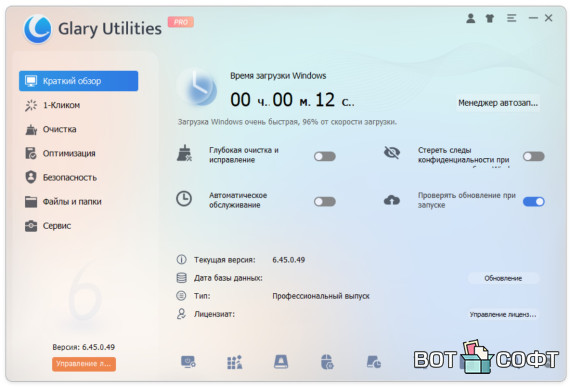This screenshot has height=387, width=570.
Task: Click the Glary Utilities moon logo
Action: (37, 29)
